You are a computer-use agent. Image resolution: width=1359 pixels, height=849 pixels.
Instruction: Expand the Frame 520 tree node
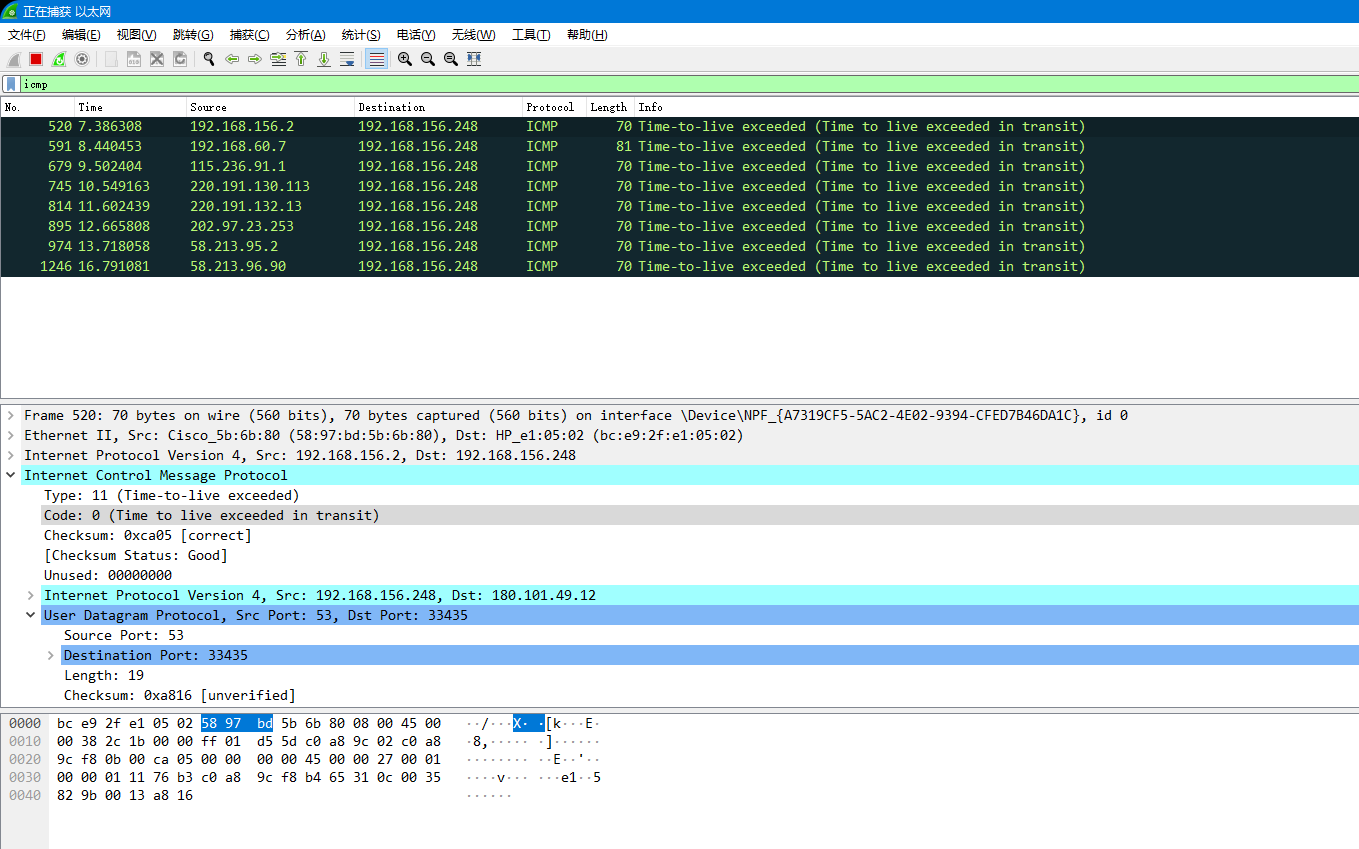11,415
